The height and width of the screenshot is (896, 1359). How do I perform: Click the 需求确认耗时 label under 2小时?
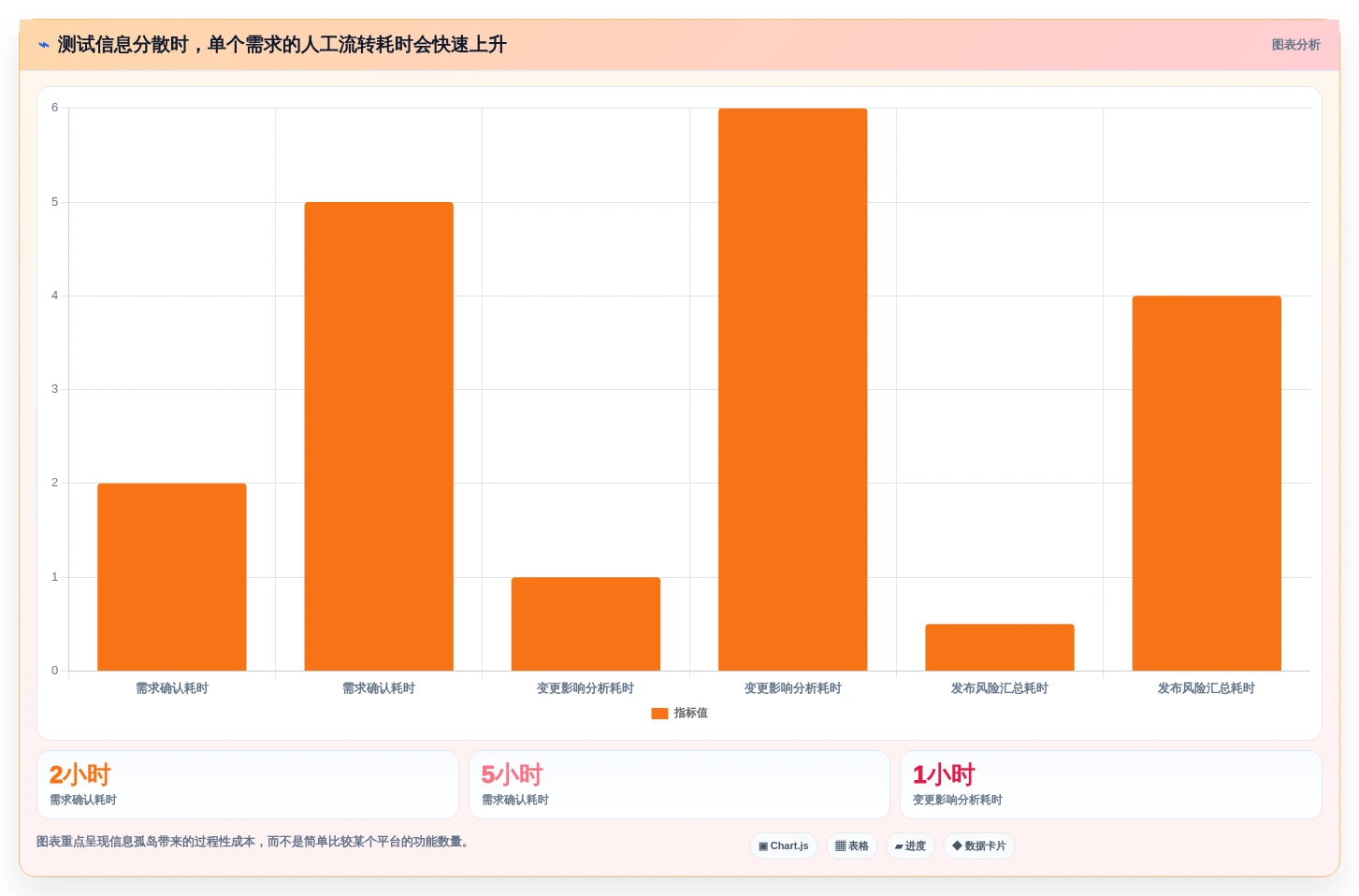coord(83,800)
